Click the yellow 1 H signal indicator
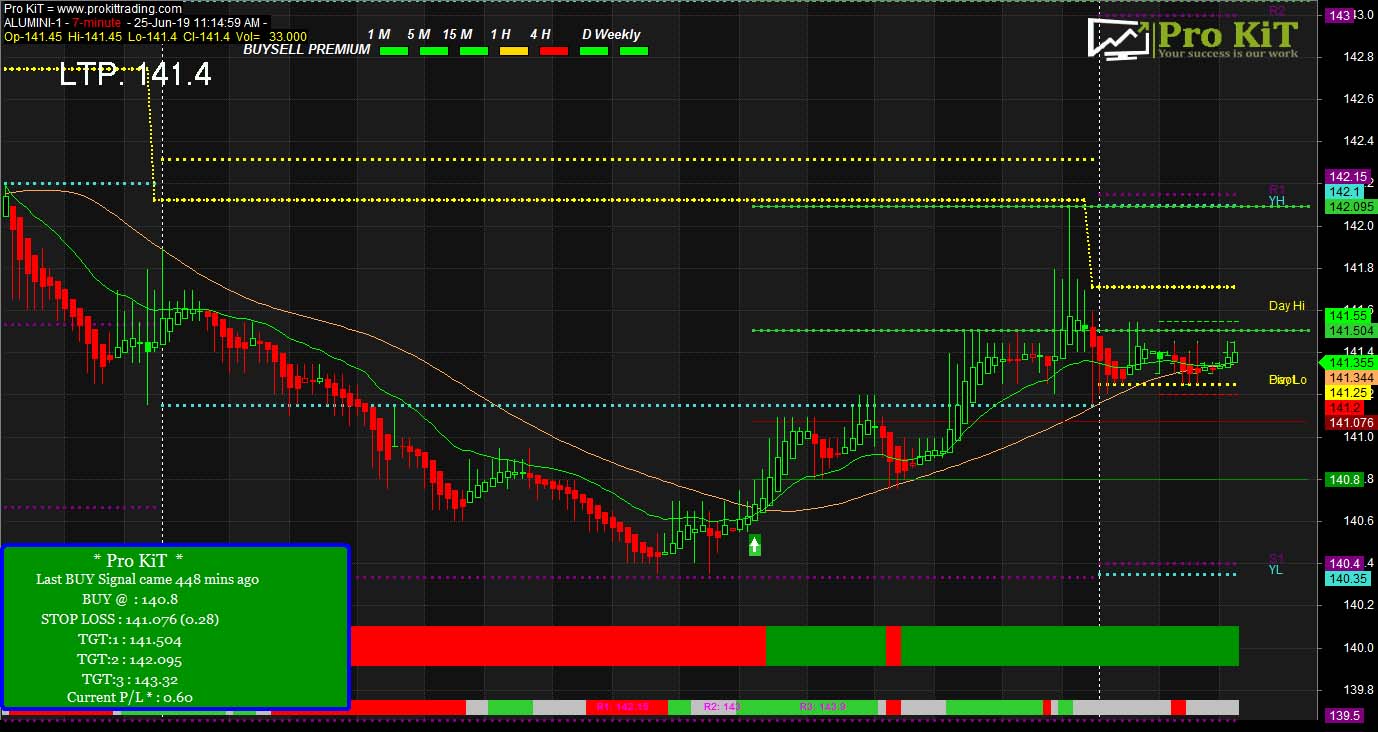Viewport: 1378px width, 732px height. pos(513,50)
